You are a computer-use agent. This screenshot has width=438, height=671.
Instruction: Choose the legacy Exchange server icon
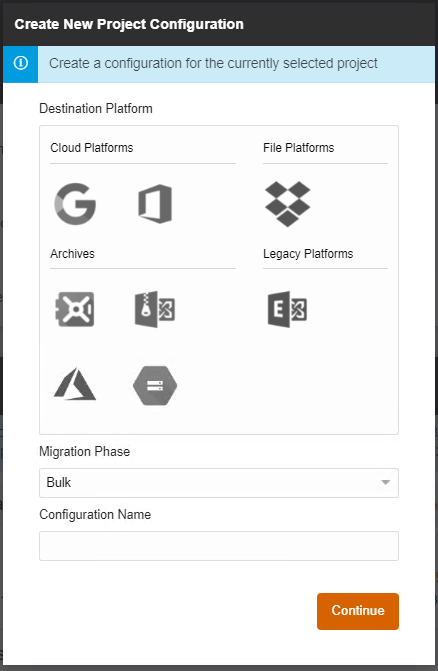point(287,309)
